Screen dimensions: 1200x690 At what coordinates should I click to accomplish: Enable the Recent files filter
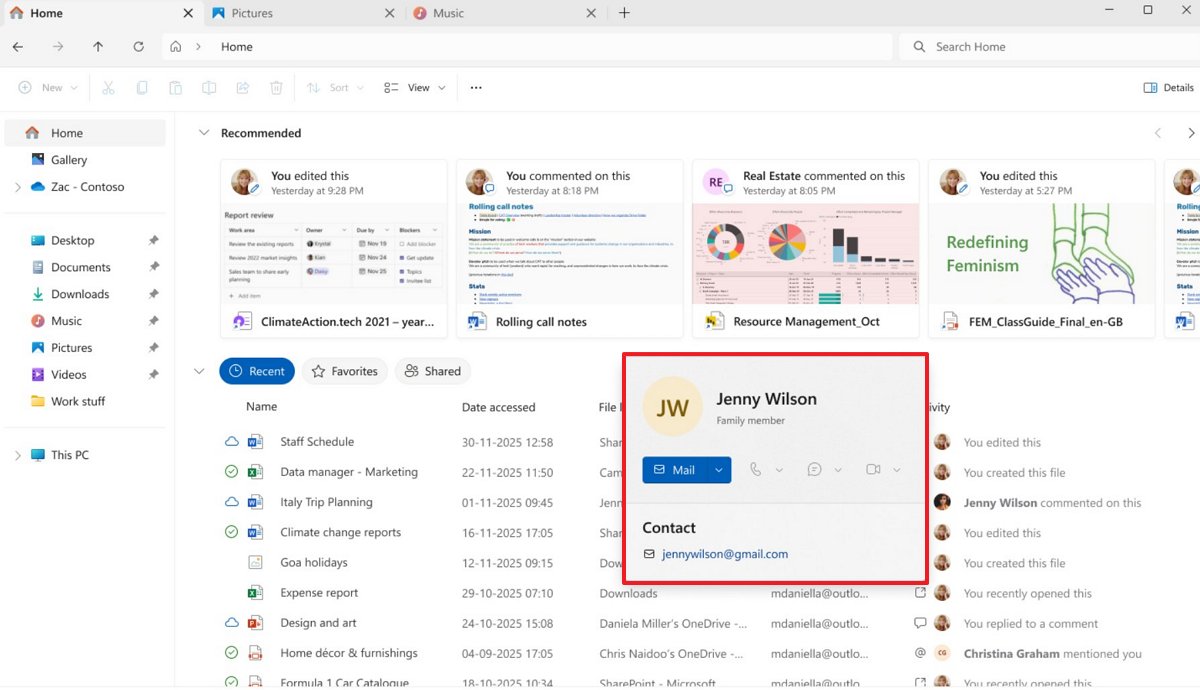[257, 371]
